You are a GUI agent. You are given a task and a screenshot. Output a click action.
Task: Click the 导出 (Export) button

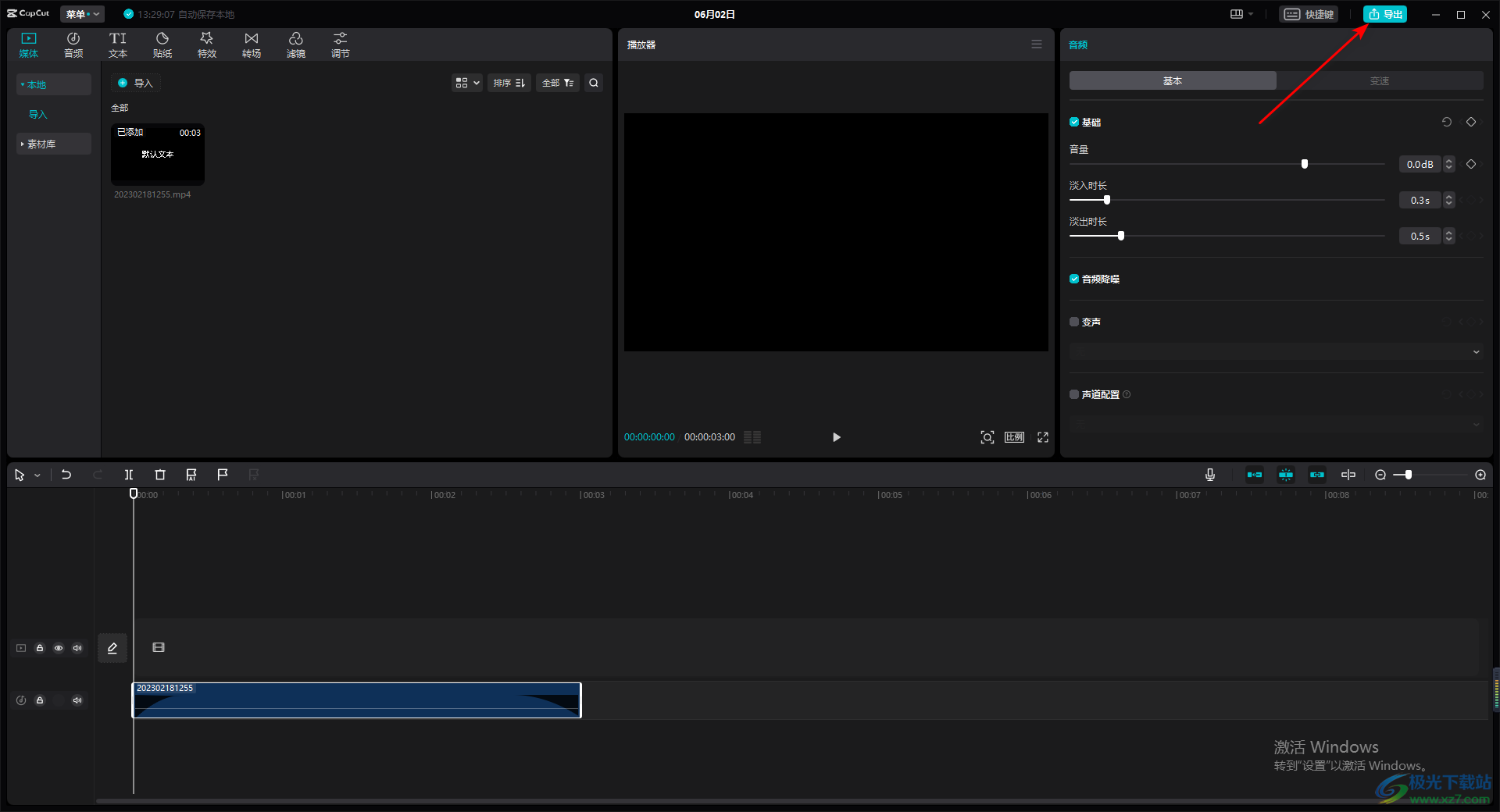1385,14
